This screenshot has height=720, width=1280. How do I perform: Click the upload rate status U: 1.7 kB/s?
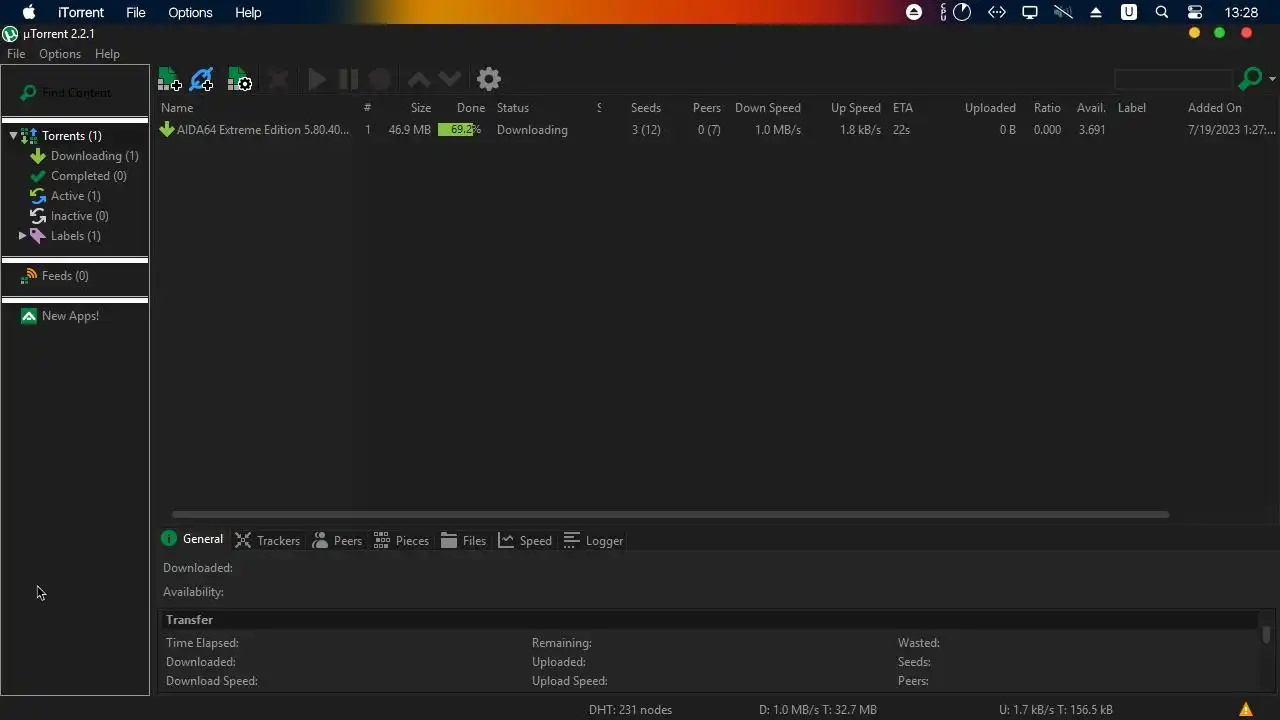click(1055, 710)
